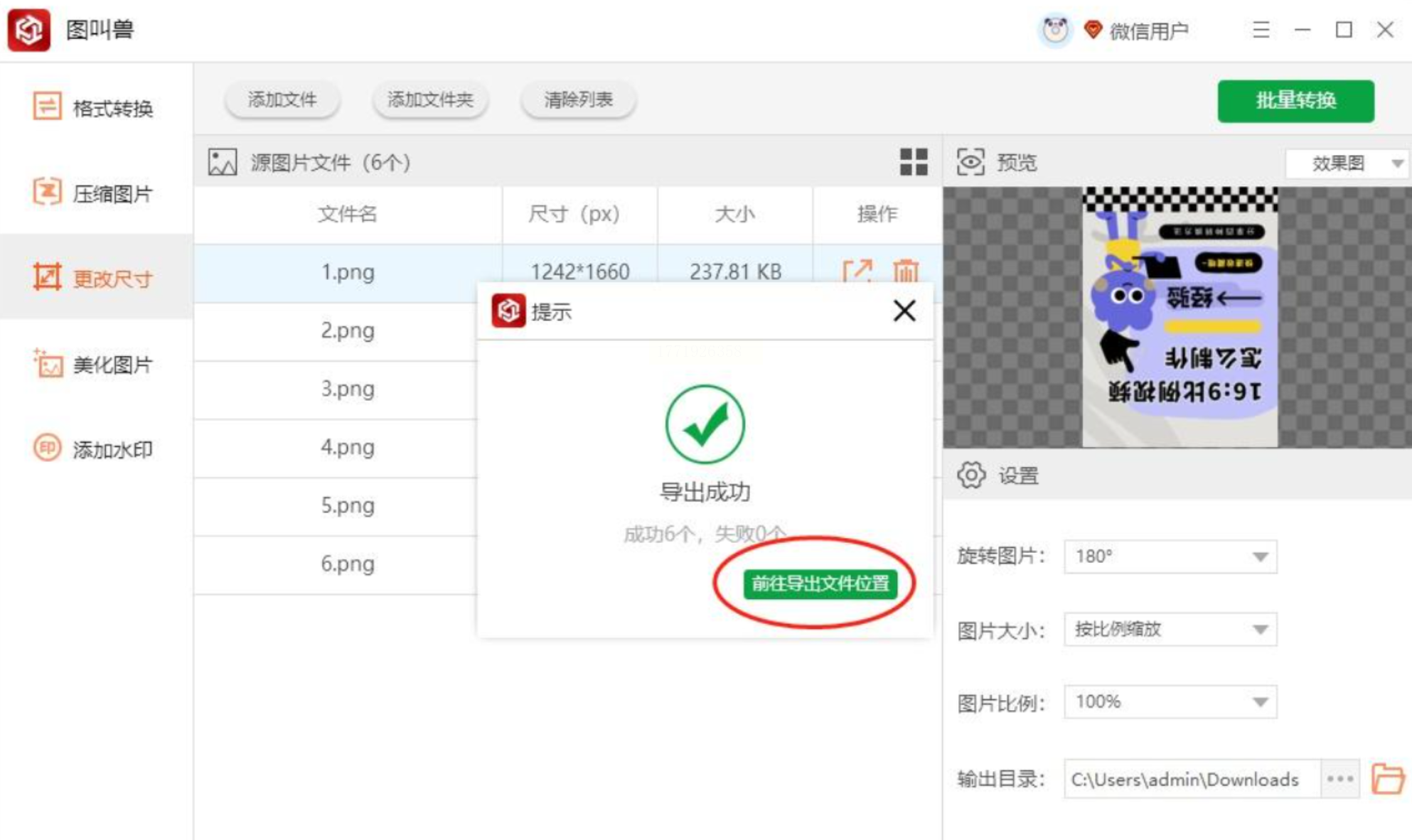The image size is (1412, 840).
Task: Expand the 旋转图片 180° dropdown
Action: click(x=1170, y=556)
